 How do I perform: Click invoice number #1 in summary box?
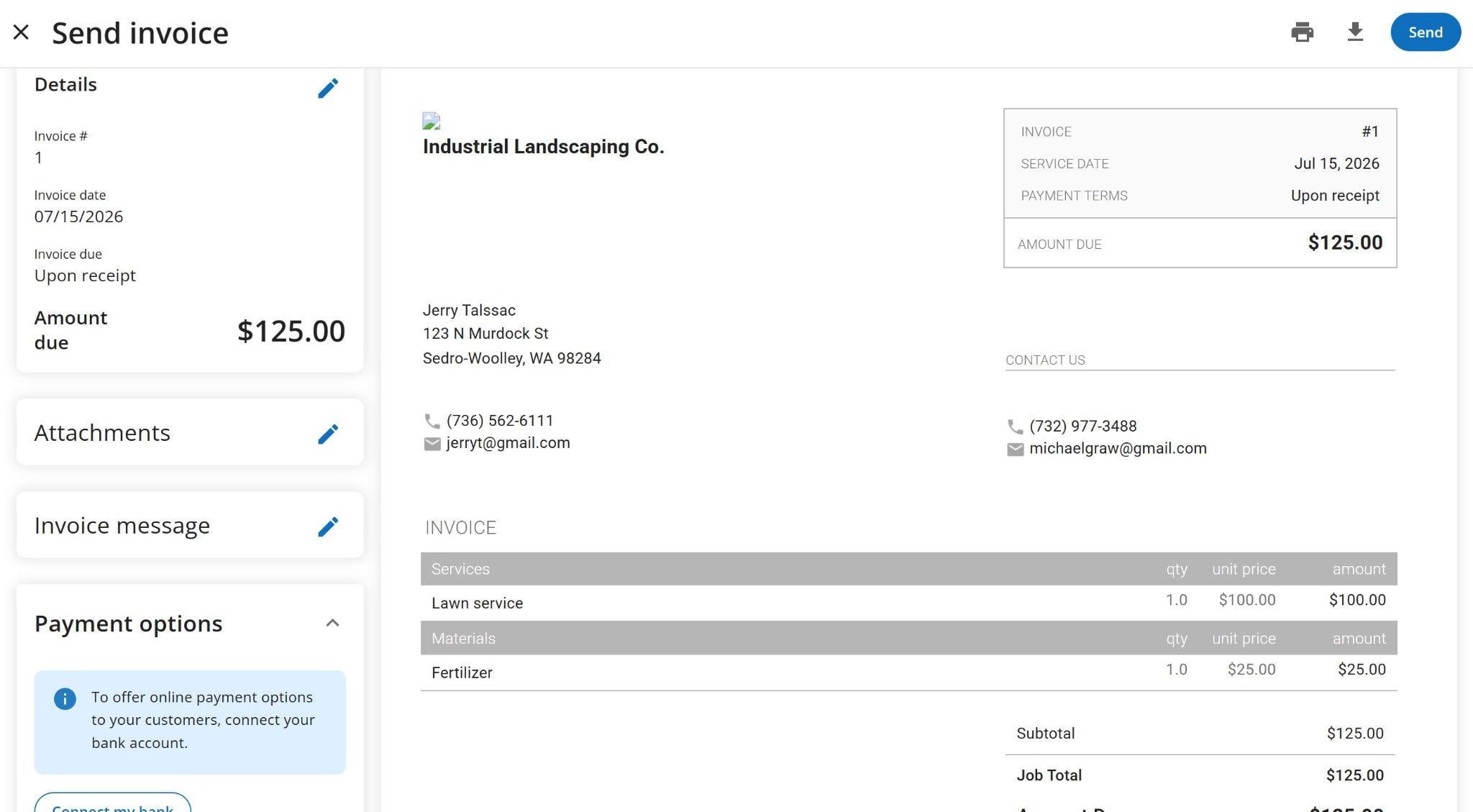click(x=1370, y=132)
